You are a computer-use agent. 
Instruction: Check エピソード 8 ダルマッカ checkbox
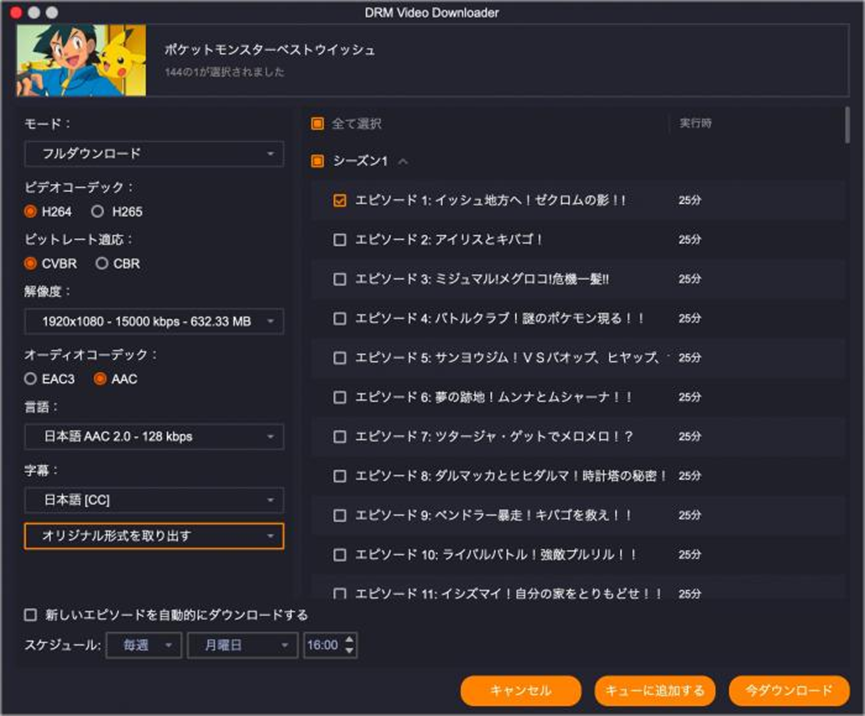coord(340,476)
